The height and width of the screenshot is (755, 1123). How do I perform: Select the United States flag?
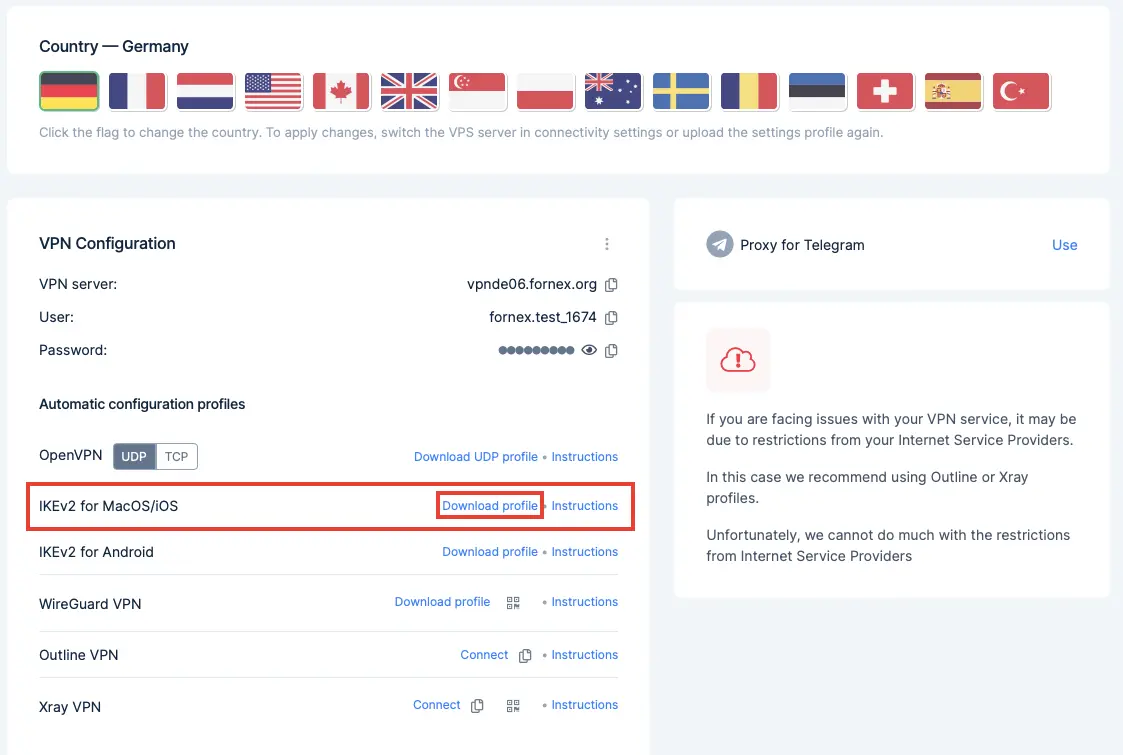coord(273,91)
